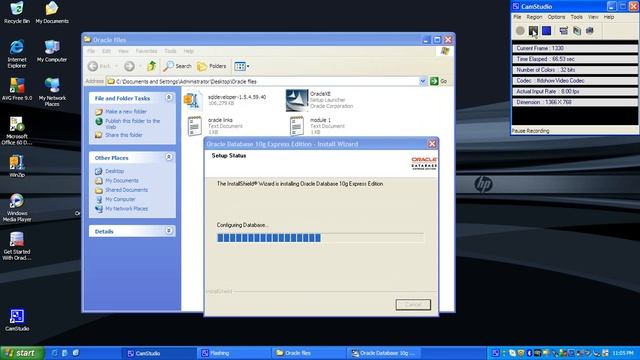Open the CamStudio Tools menu
The image size is (640, 360).
[x=576, y=17]
